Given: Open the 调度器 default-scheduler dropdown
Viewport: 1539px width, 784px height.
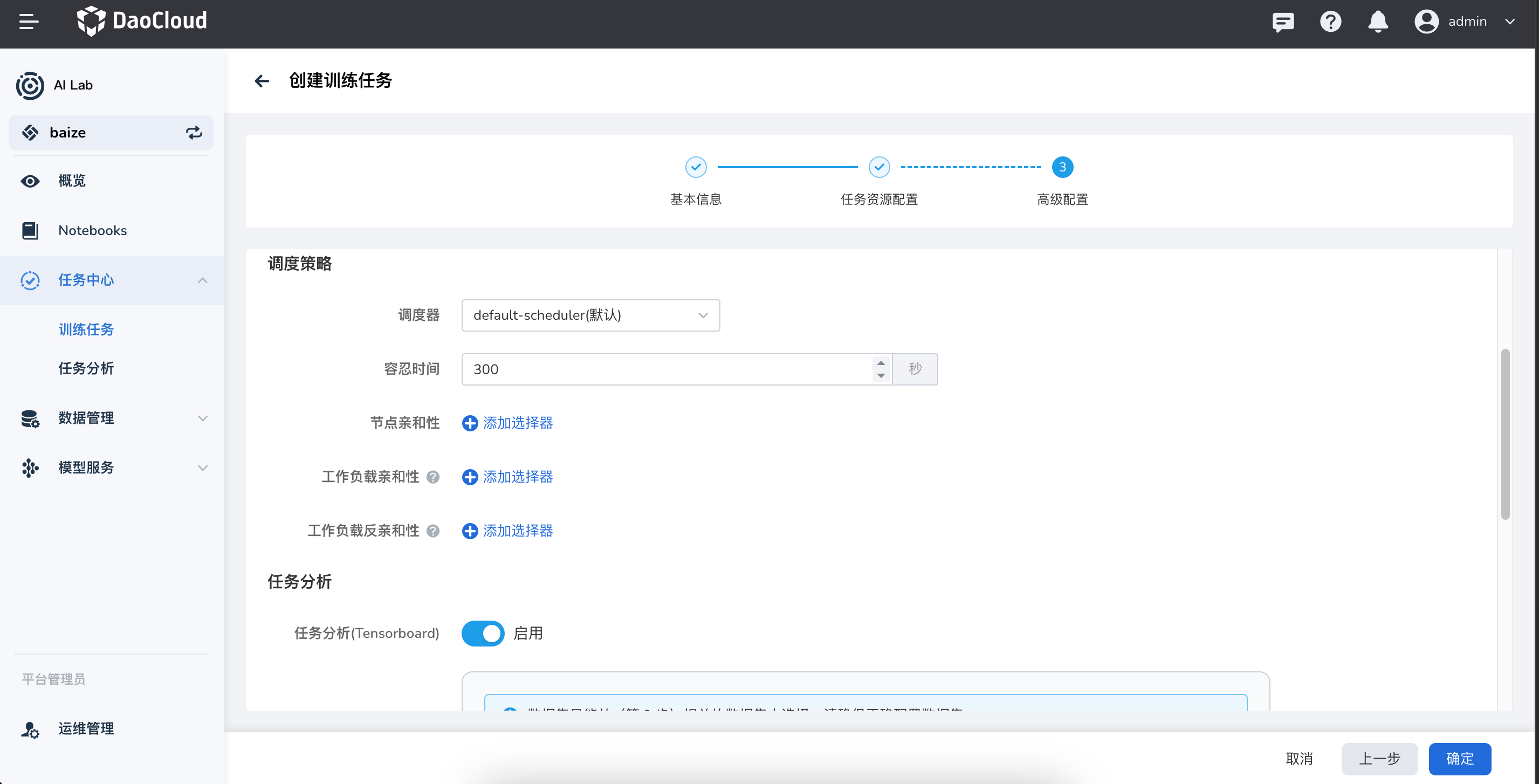Looking at the screenshot, I should (590, 315).
